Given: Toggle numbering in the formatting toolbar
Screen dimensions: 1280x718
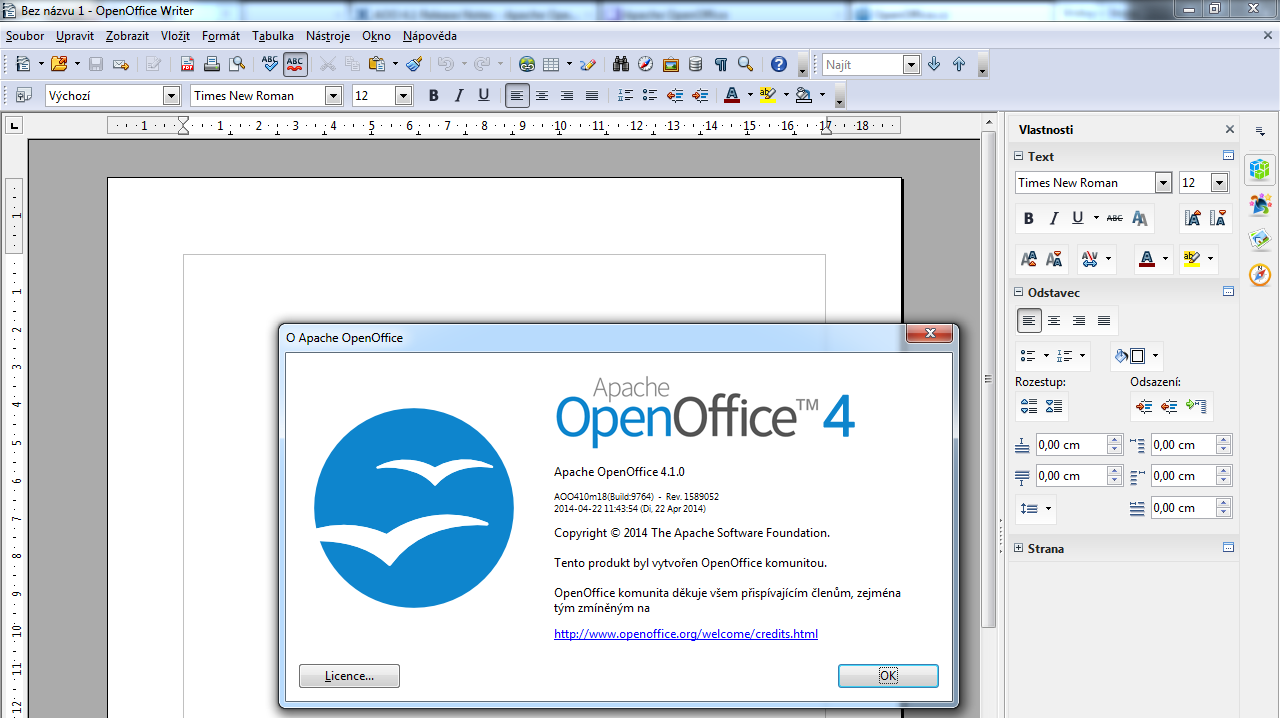Looking at the screenshot, I should tap(626, 95).
